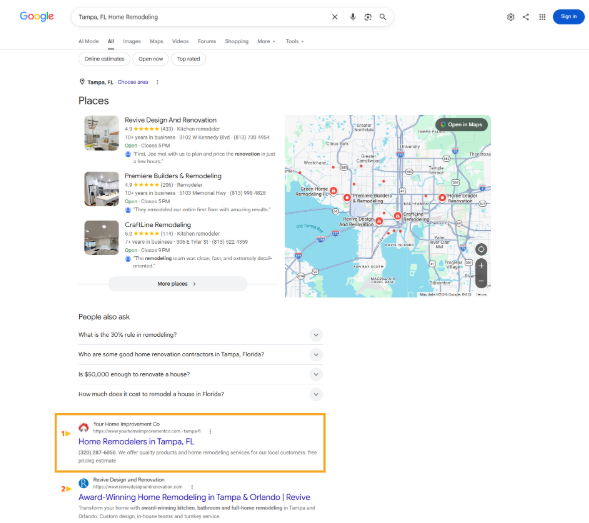
Task: Switch to Maps tab
Action: [156, 41]
